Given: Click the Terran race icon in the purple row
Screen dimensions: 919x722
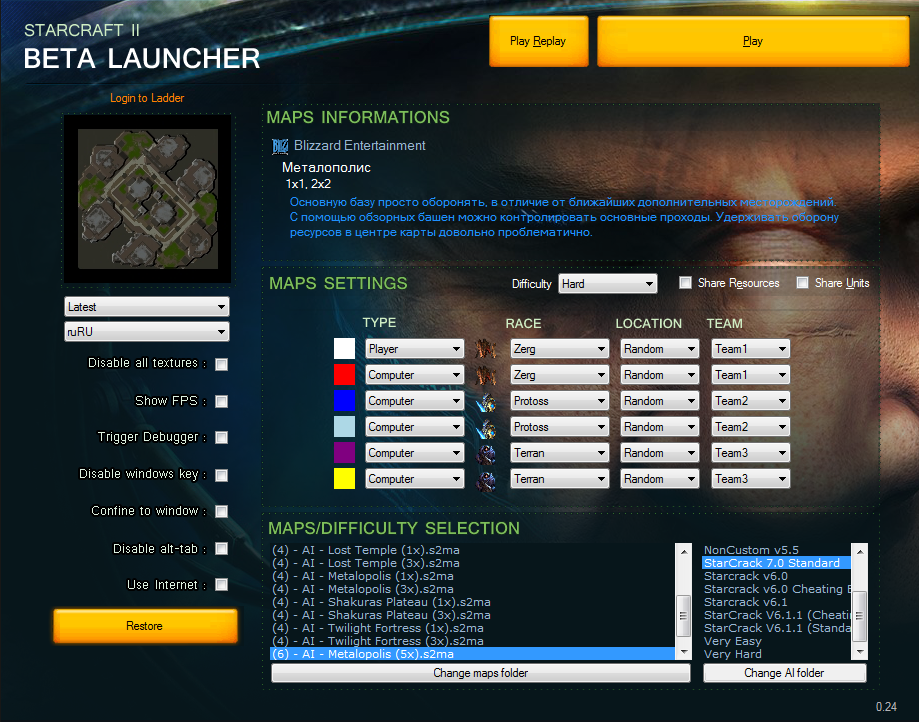Looking at the screenshot, I should (x=485, y=453).
